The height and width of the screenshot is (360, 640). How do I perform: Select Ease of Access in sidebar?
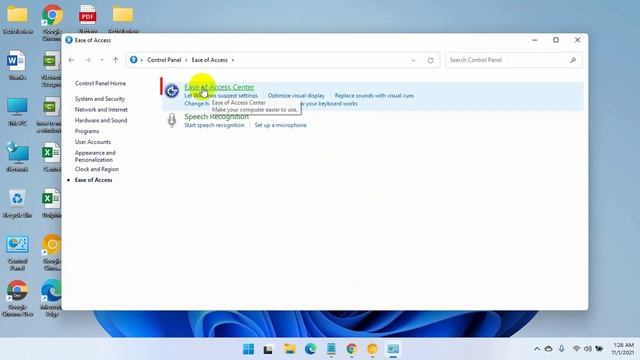coord(93,180)
